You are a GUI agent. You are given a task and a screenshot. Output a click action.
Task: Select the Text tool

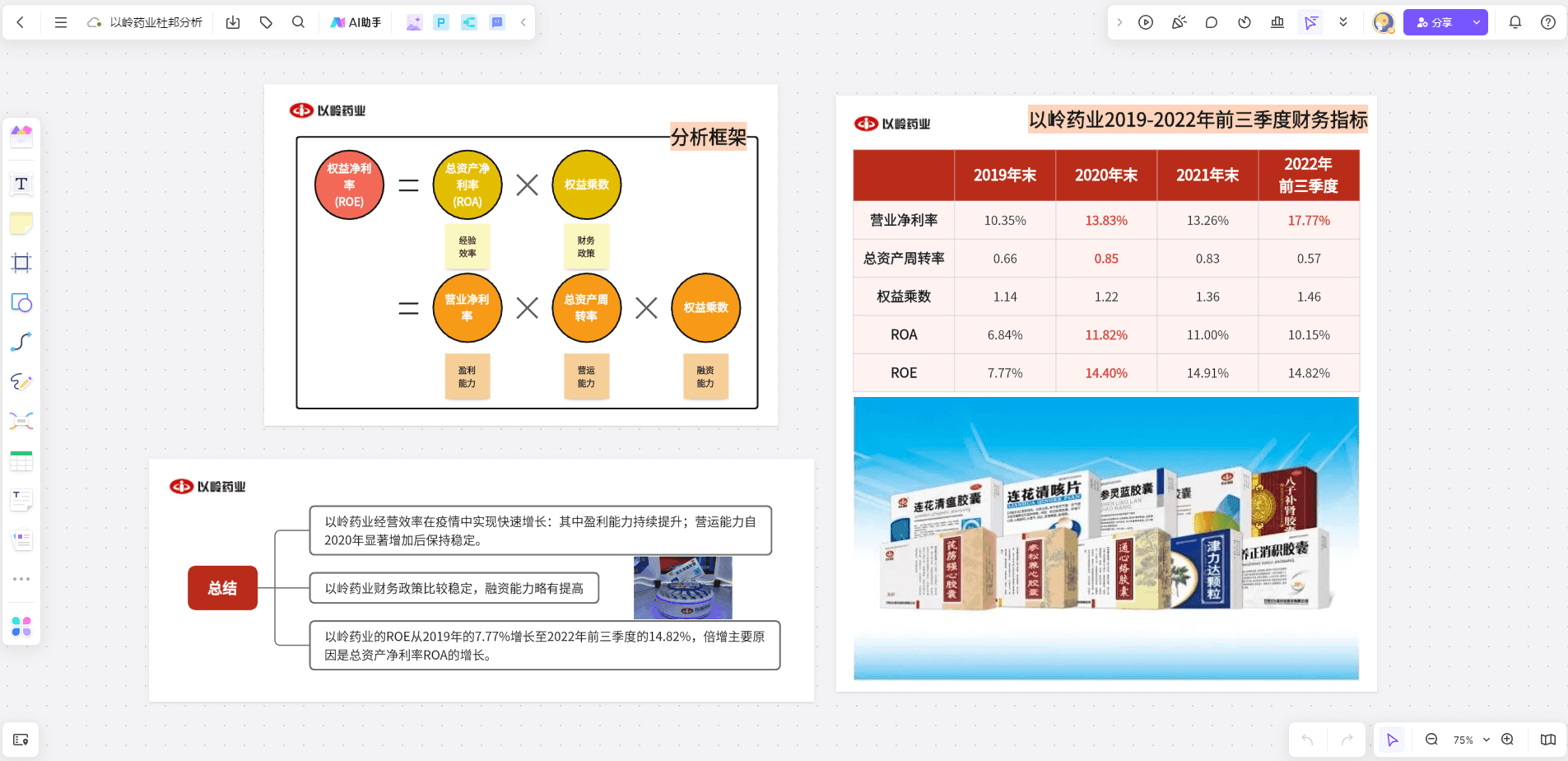(21, 184)
